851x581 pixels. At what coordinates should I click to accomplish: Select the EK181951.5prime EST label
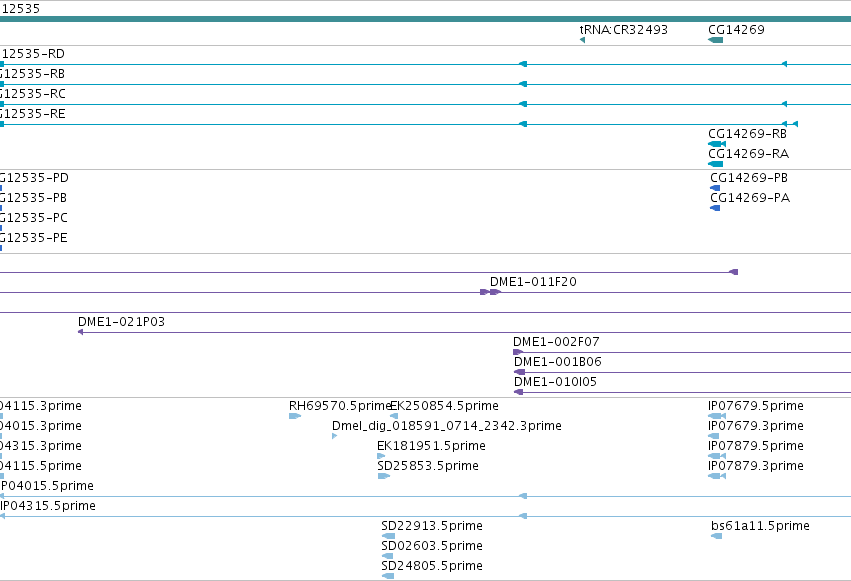pyautogui.click(x=431, y=446)
